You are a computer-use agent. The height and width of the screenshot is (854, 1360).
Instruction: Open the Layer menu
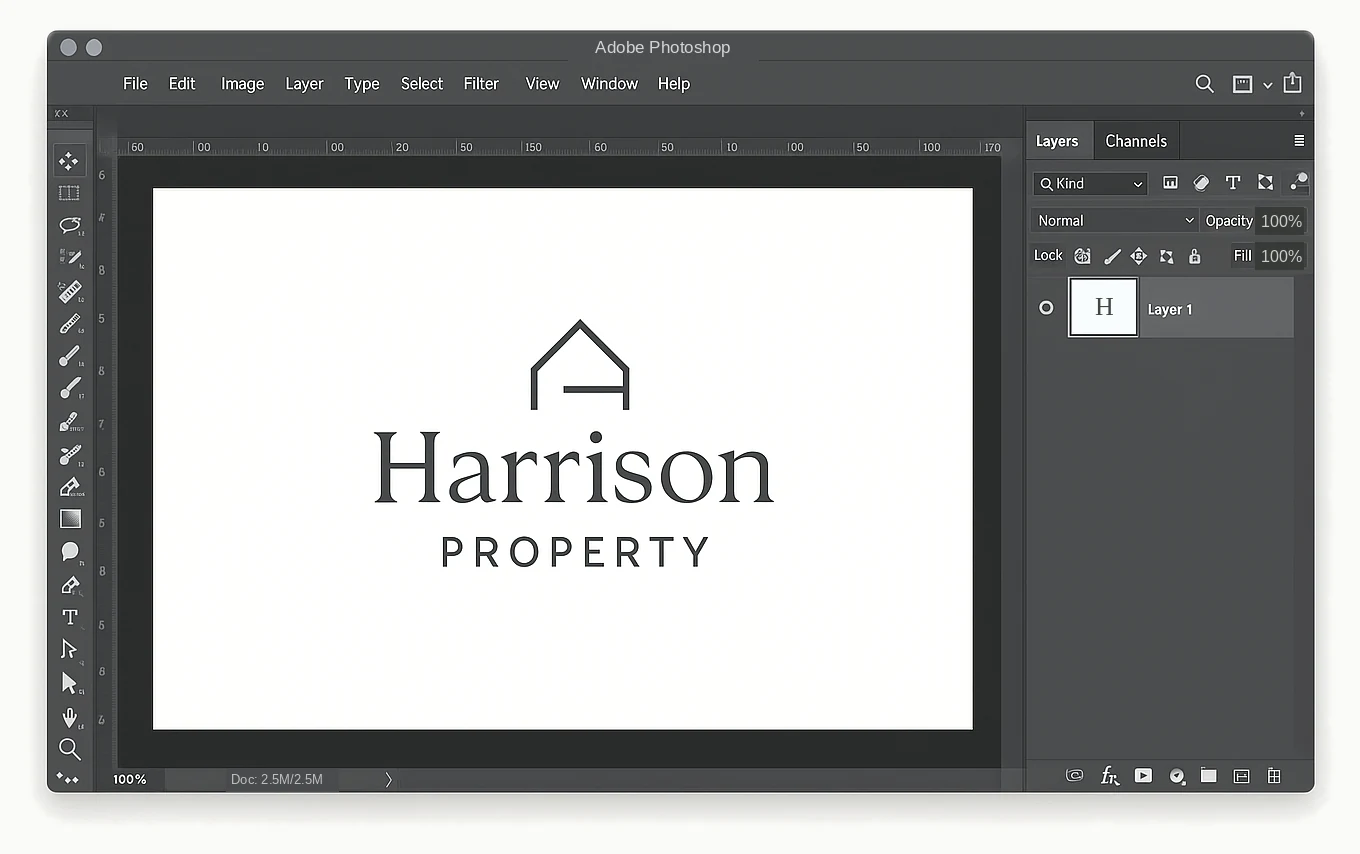(304, 84)
